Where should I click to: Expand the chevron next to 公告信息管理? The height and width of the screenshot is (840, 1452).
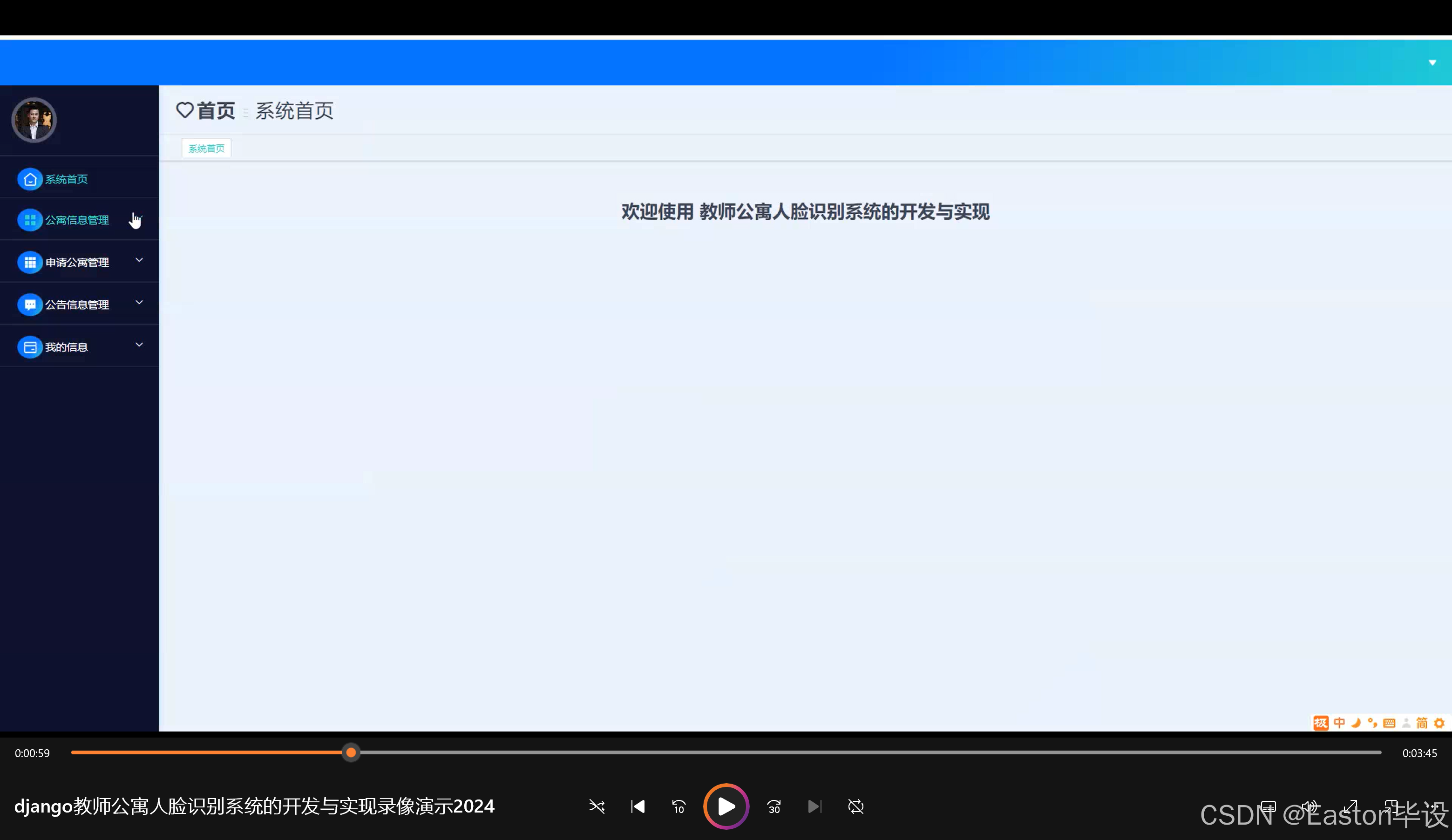[x=139, y=303]
